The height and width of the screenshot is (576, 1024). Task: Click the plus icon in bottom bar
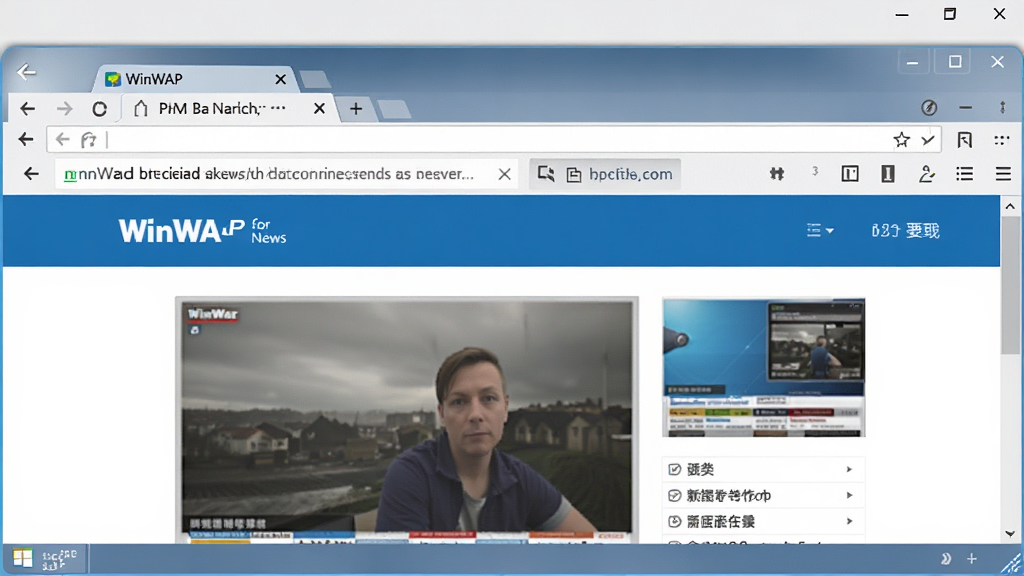pyautogui.click(x=972, y=558)
